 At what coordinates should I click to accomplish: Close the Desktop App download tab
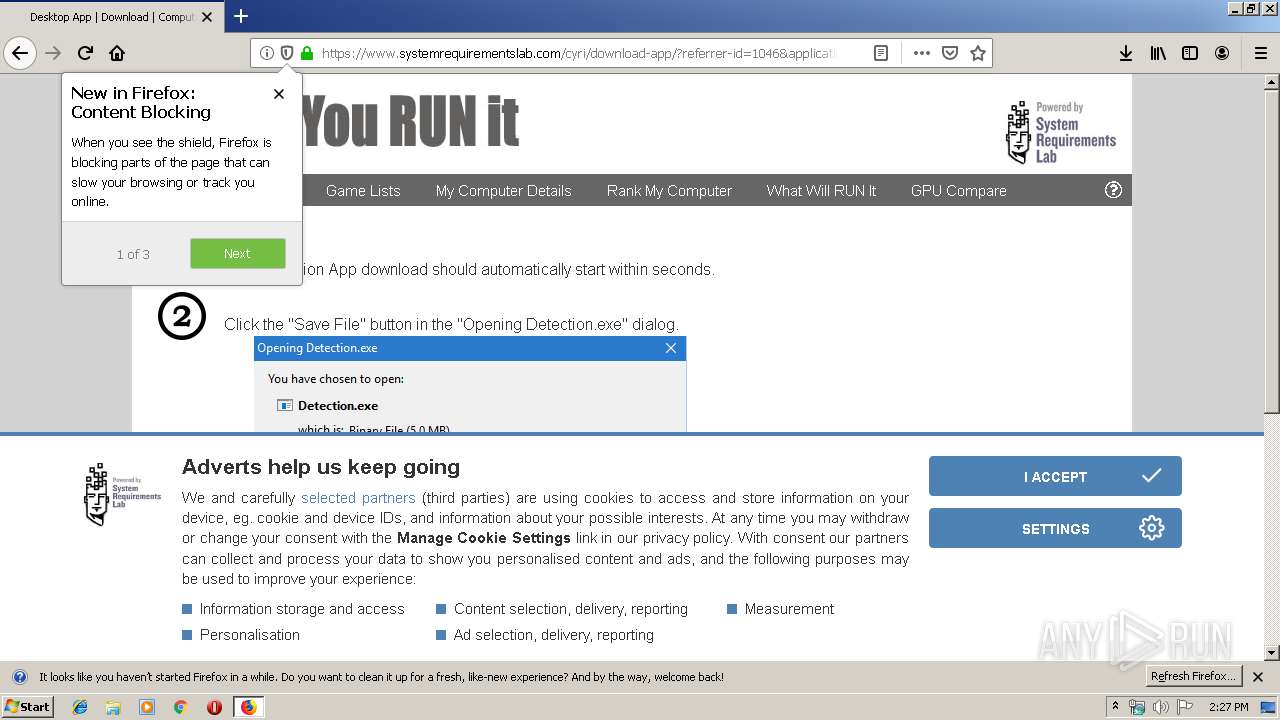[x=207, y=17]
